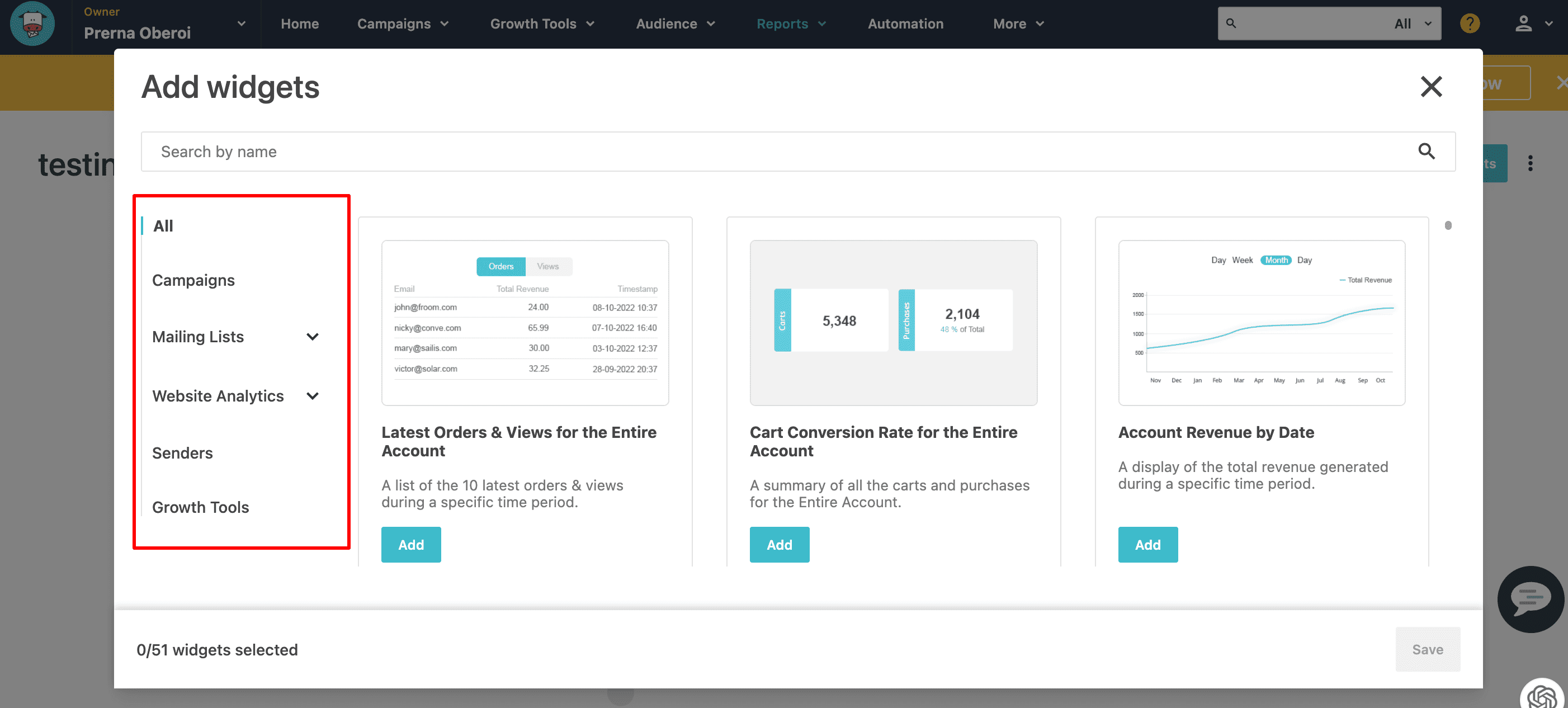The height and width of the screenshot is (708, 1568).
Task: Expand Website Analytics category
Action: pyautogui.click(x=312, y=397)
